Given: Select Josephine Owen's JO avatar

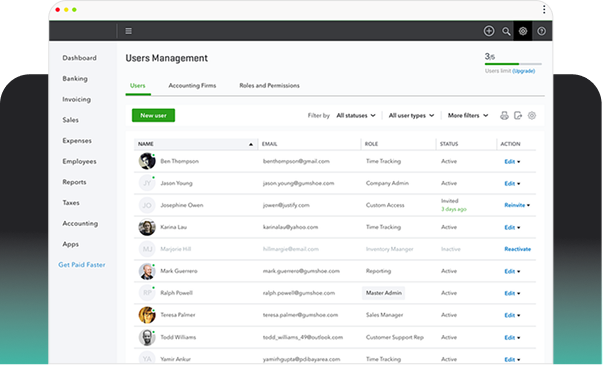Looking at the screenshot, I should point(147,205).
